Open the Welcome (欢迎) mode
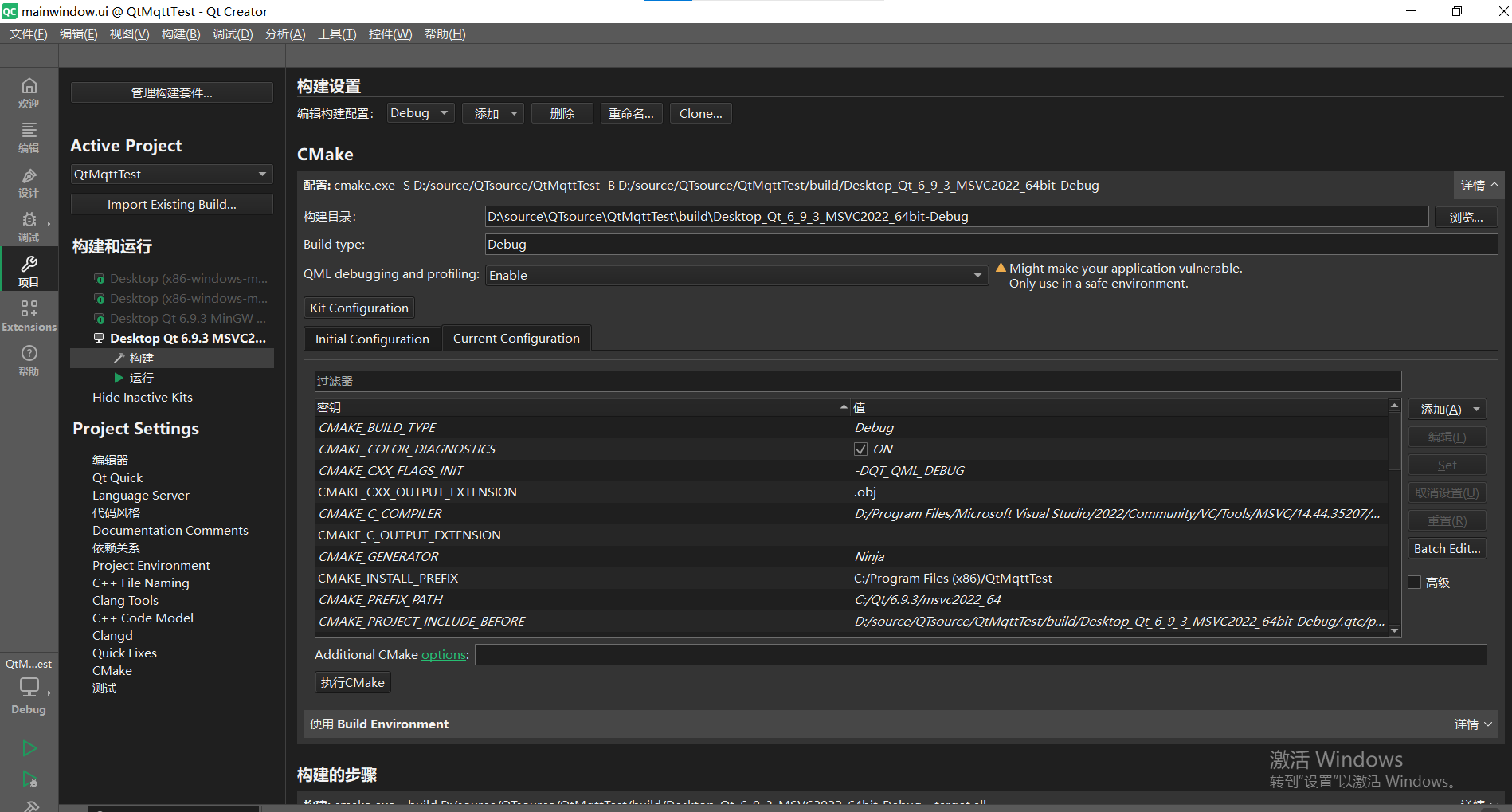The image size is (1512, 812). click(x=29, y=92)
